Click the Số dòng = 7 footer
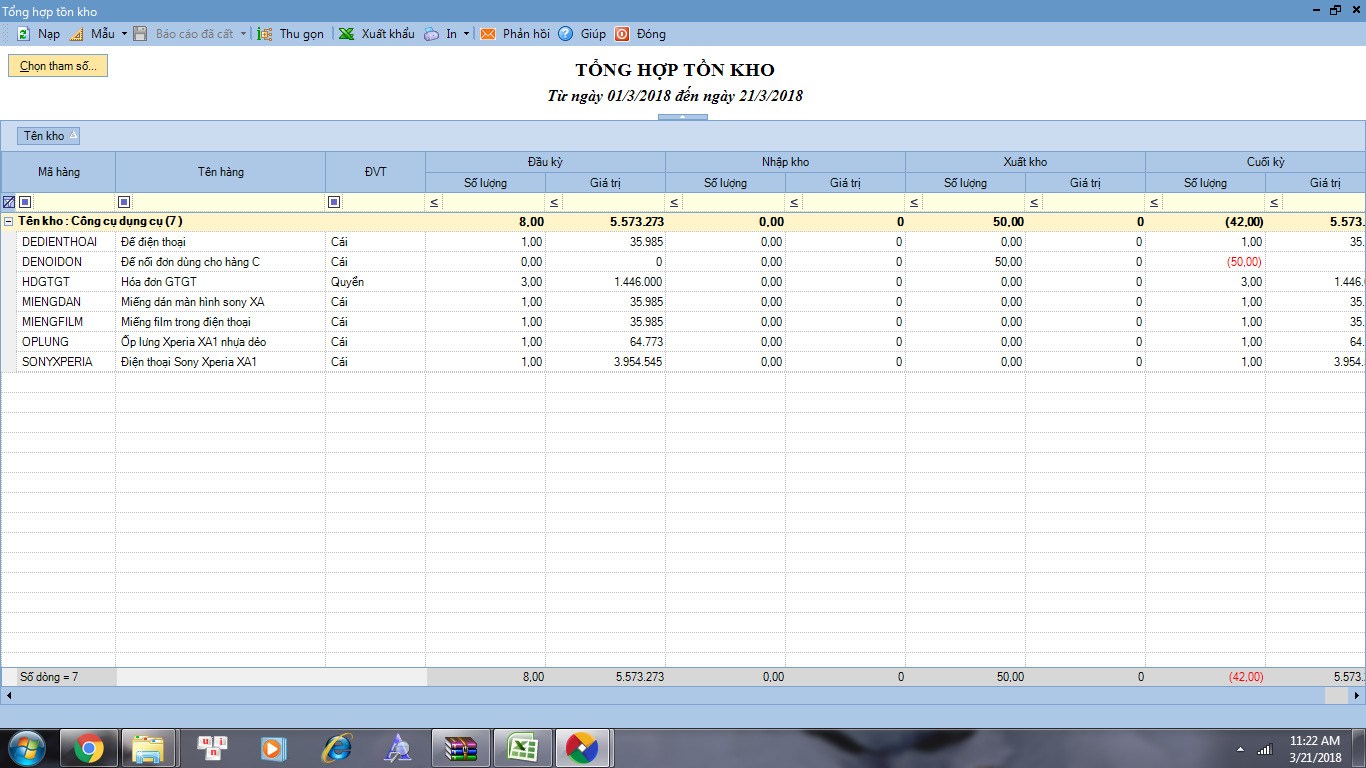The image size is (1366, 768). pos(49,677)
